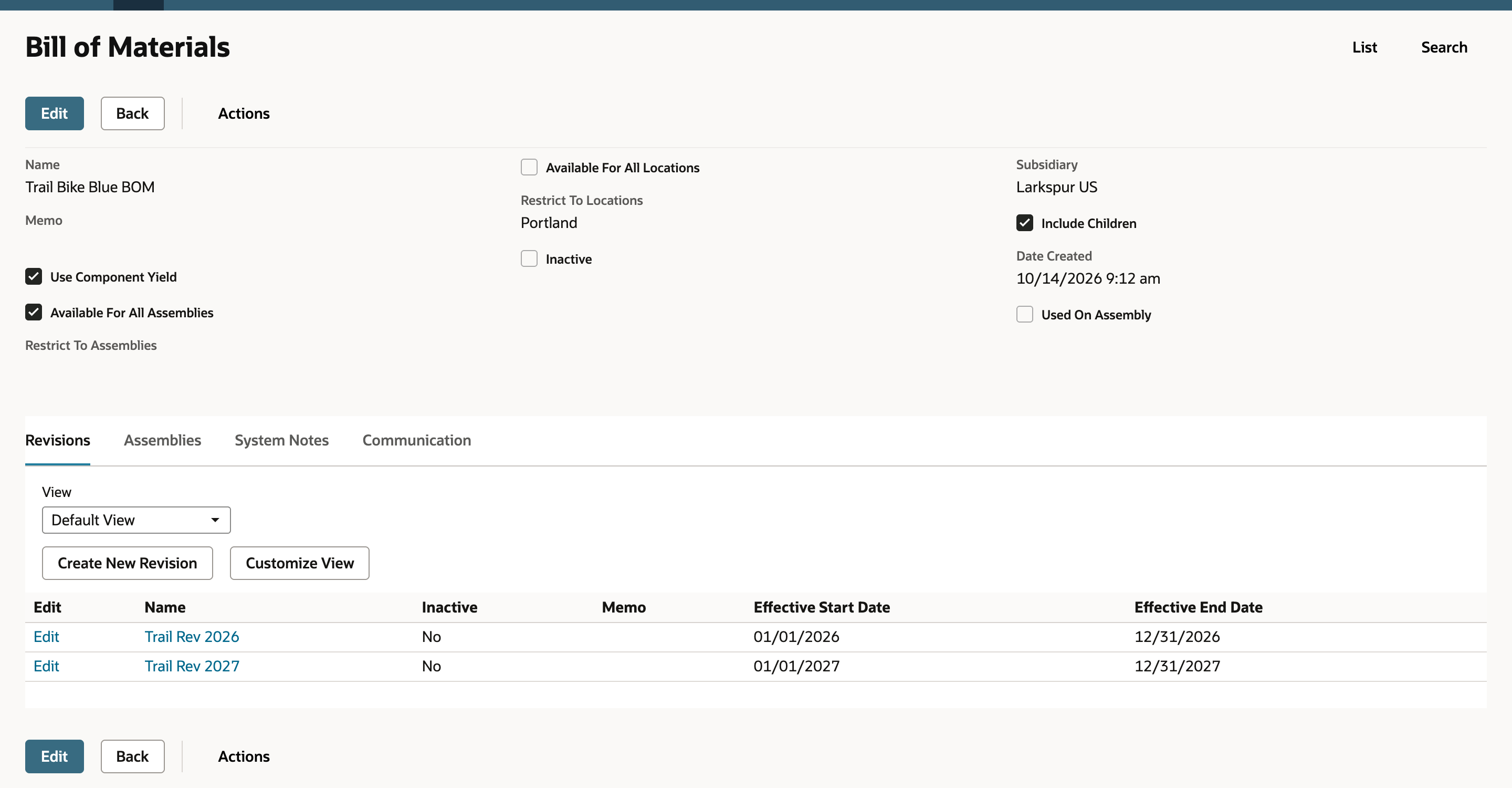Sort by Name column header
Screen dimensions: 1512x788
coord(165,607)
